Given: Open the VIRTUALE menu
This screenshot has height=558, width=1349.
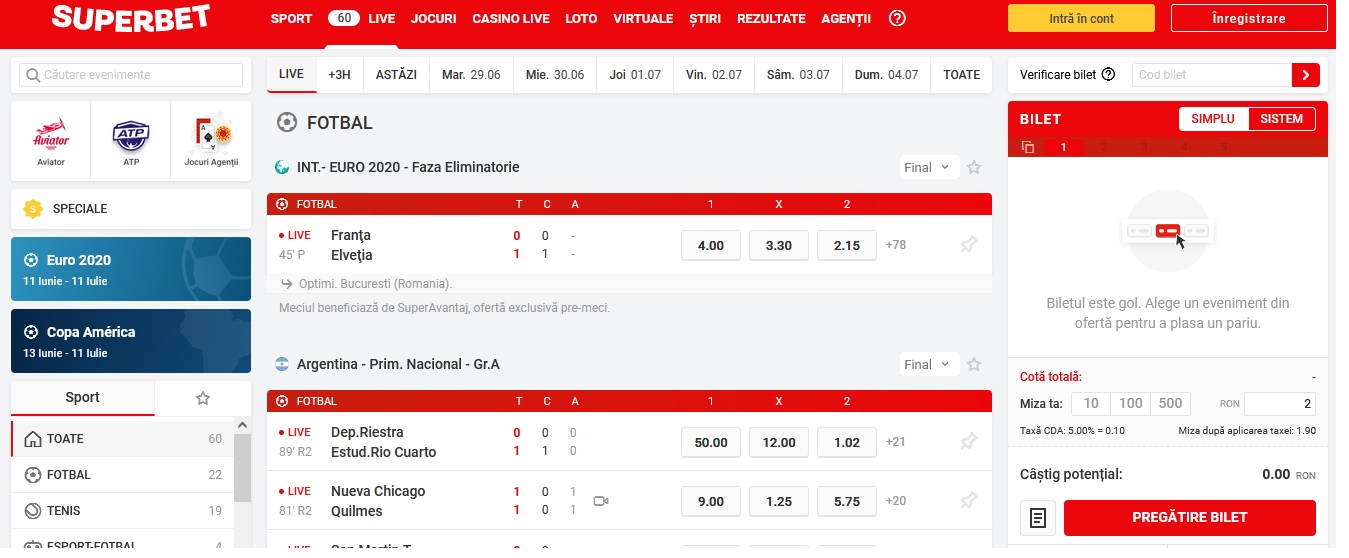Looking at the screenshot, I should (x=643, y=18).
